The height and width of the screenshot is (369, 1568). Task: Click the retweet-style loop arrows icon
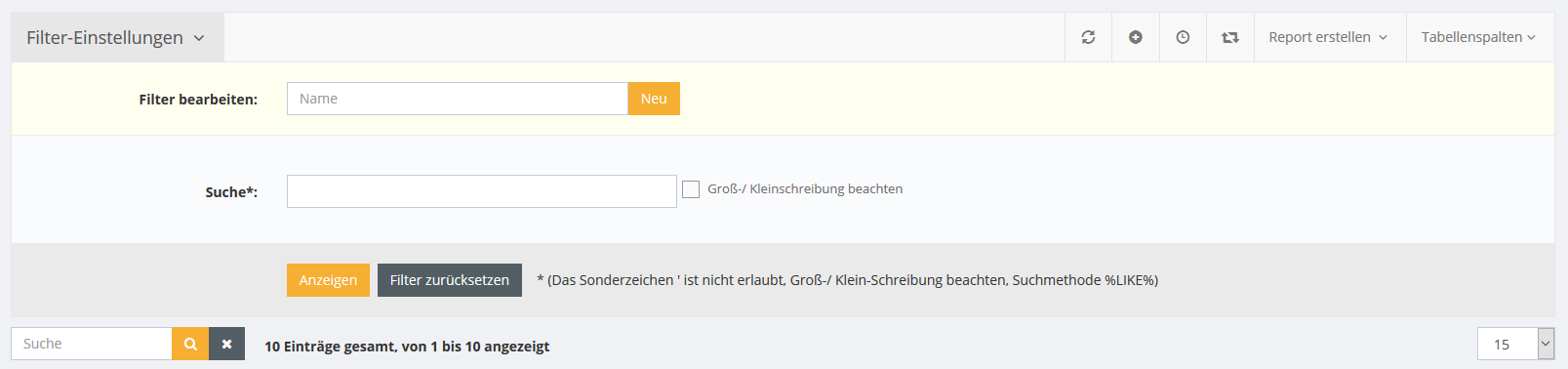[x=1230, y=37]
